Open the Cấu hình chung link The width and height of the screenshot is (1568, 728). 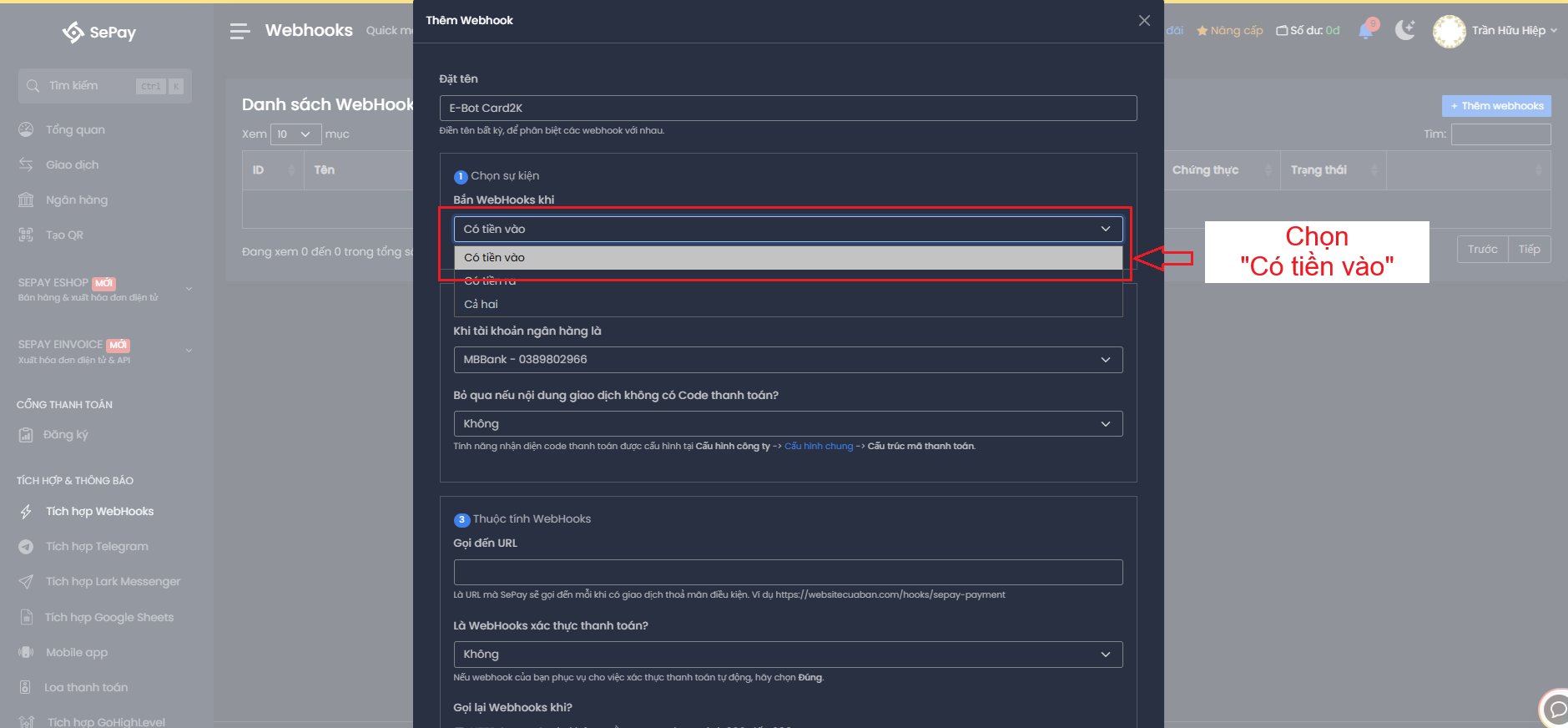pos(818,446)
